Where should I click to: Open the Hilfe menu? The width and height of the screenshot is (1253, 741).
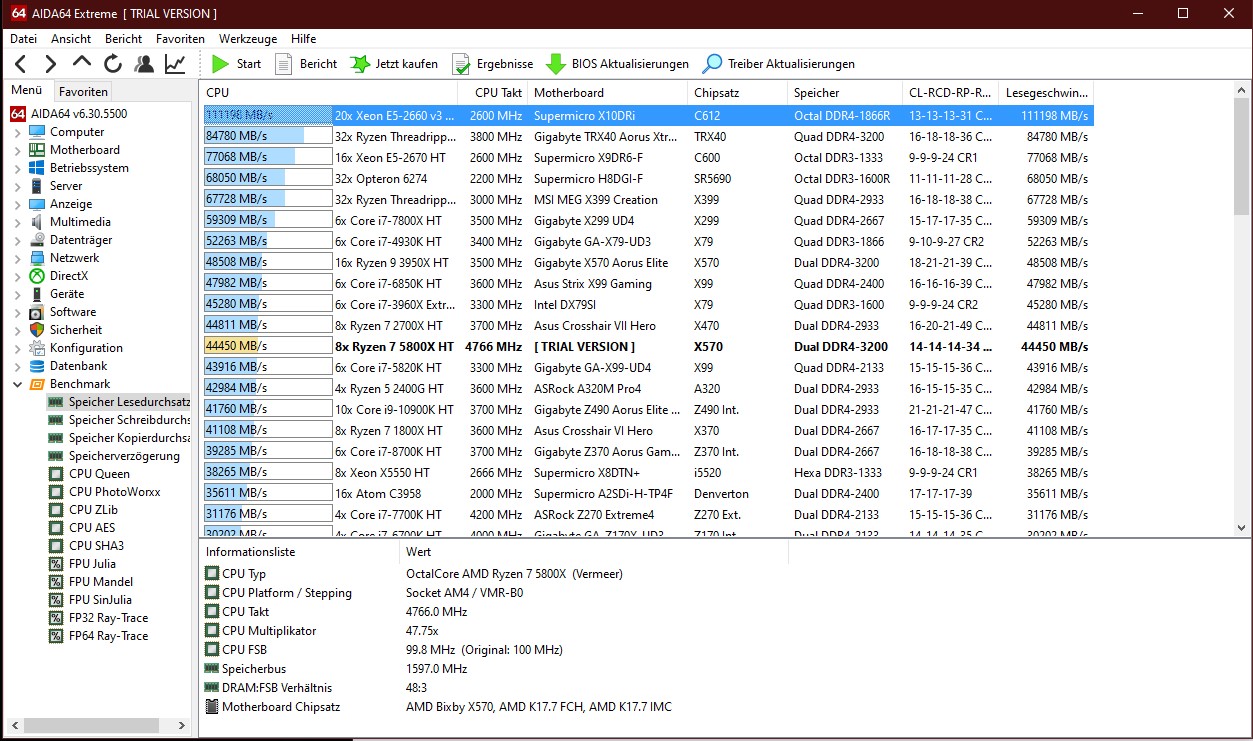[x=303, y=38]
